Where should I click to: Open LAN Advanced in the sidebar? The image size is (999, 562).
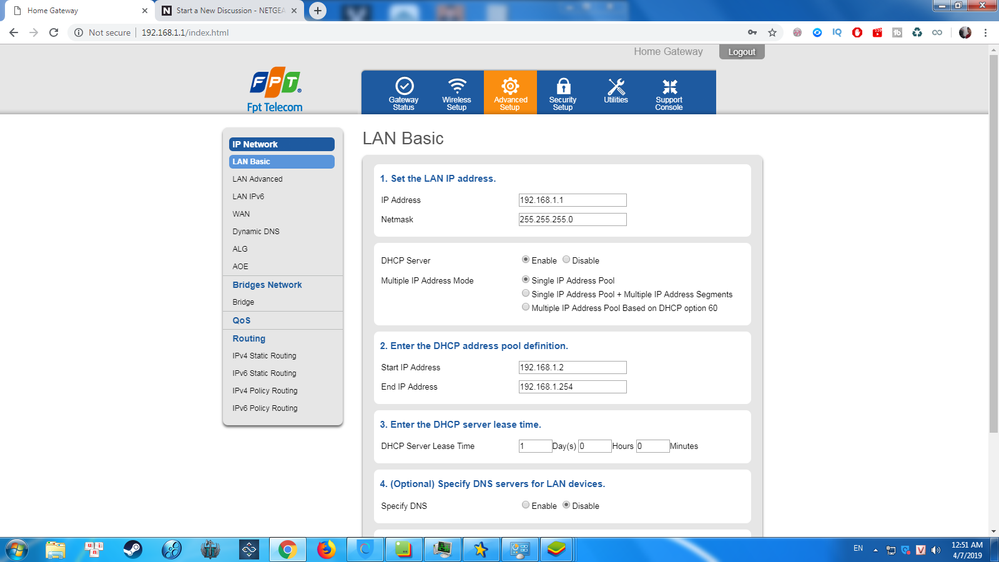[x=257, y=179]
